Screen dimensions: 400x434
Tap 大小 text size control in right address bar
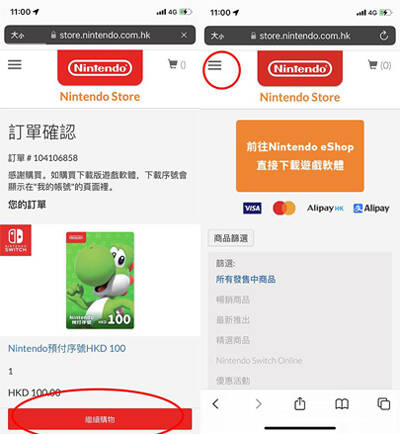pos(217,36)
